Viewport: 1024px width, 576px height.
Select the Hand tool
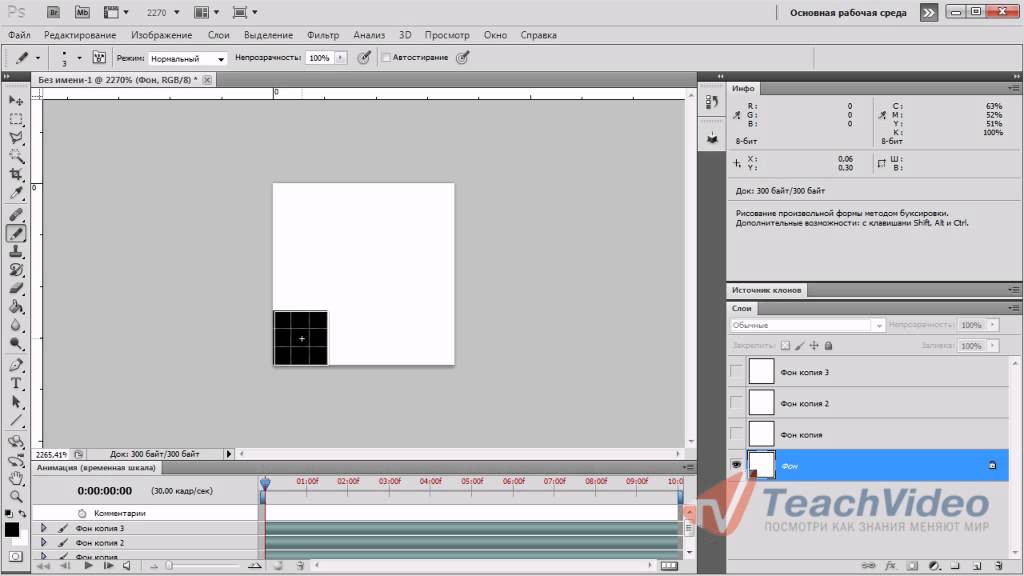[x=16, y=478]
